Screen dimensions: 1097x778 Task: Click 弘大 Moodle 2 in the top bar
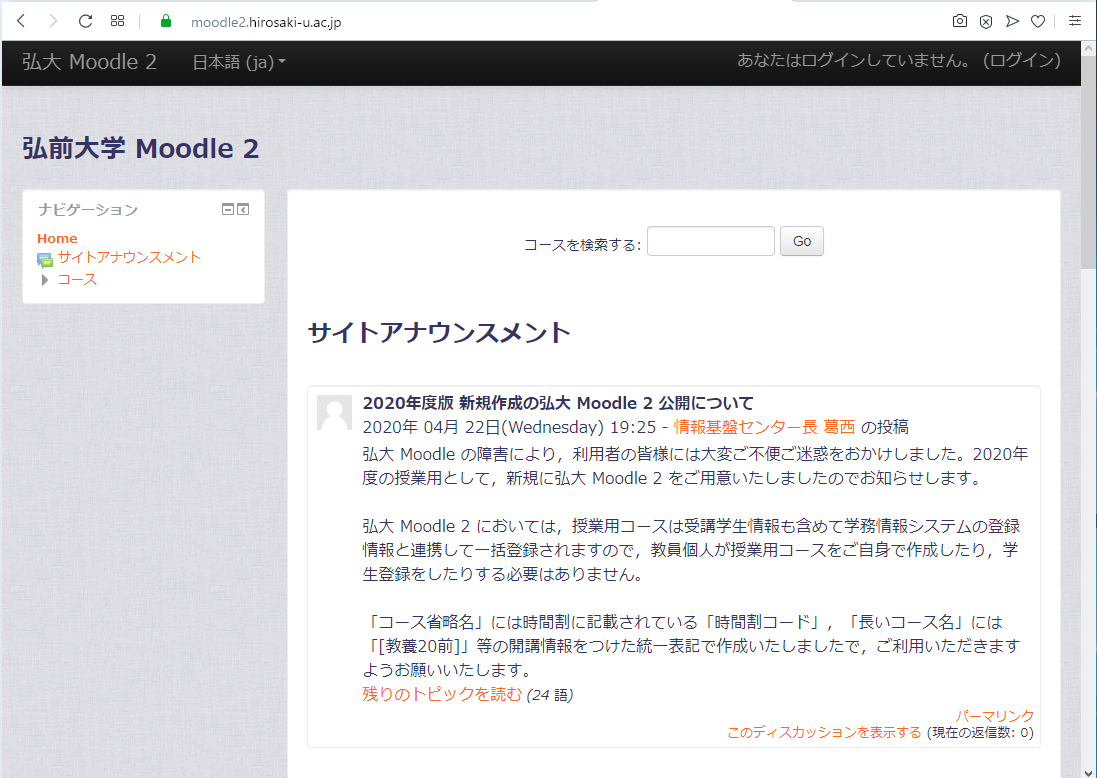pos(88,62)
